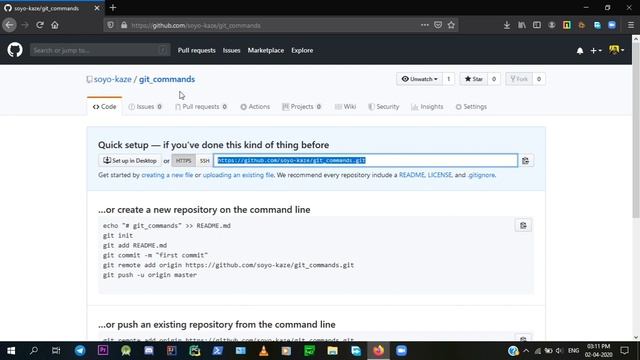Click the watchers count 1
This screenshot has height=360, width=640.
click(x=448, y=79)
